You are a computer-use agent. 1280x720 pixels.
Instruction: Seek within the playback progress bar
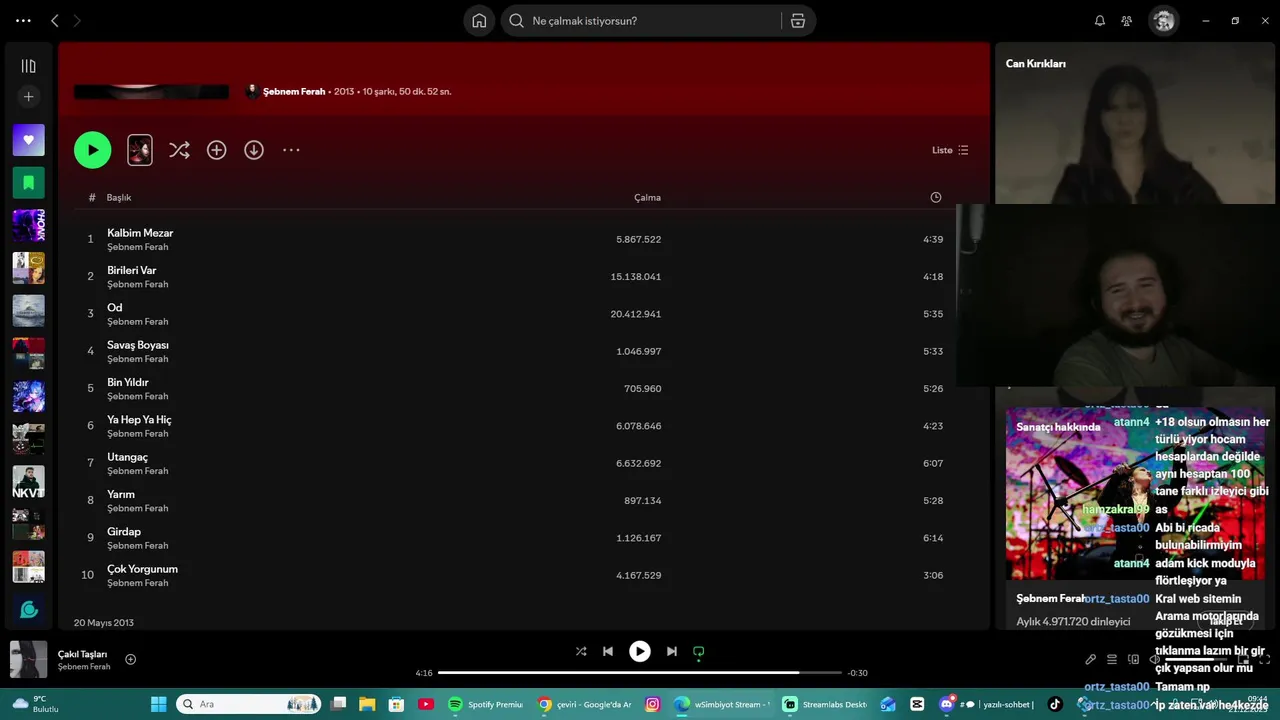[x=640, y=673]
